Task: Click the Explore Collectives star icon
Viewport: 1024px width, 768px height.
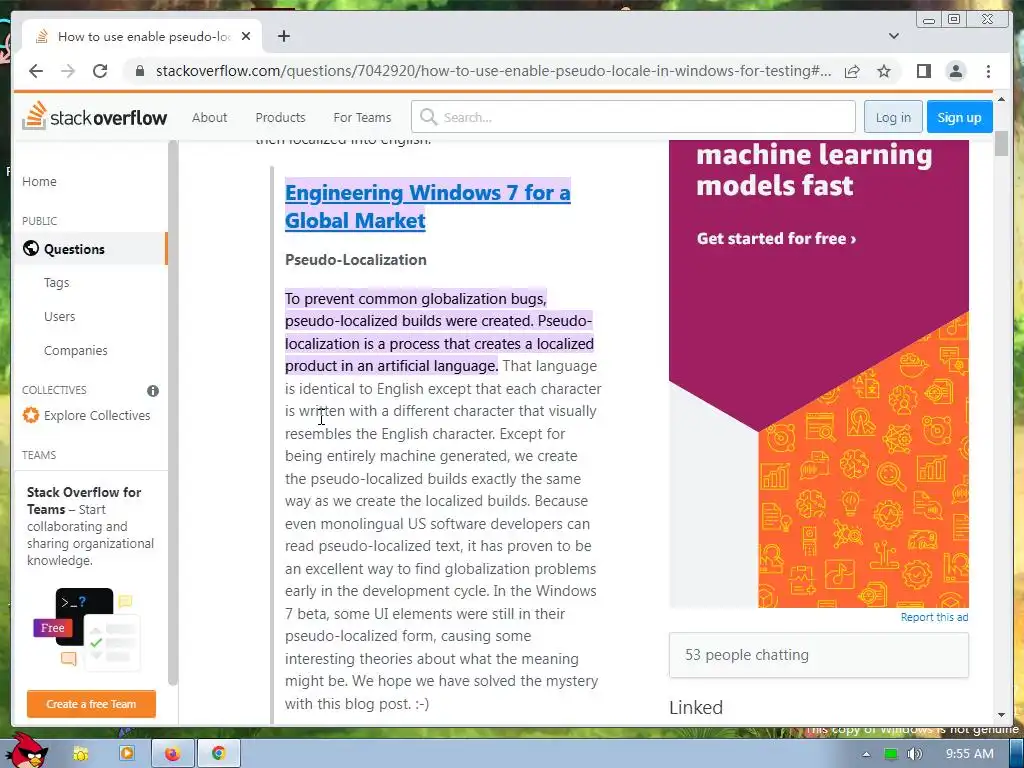Action: point(31,415)
